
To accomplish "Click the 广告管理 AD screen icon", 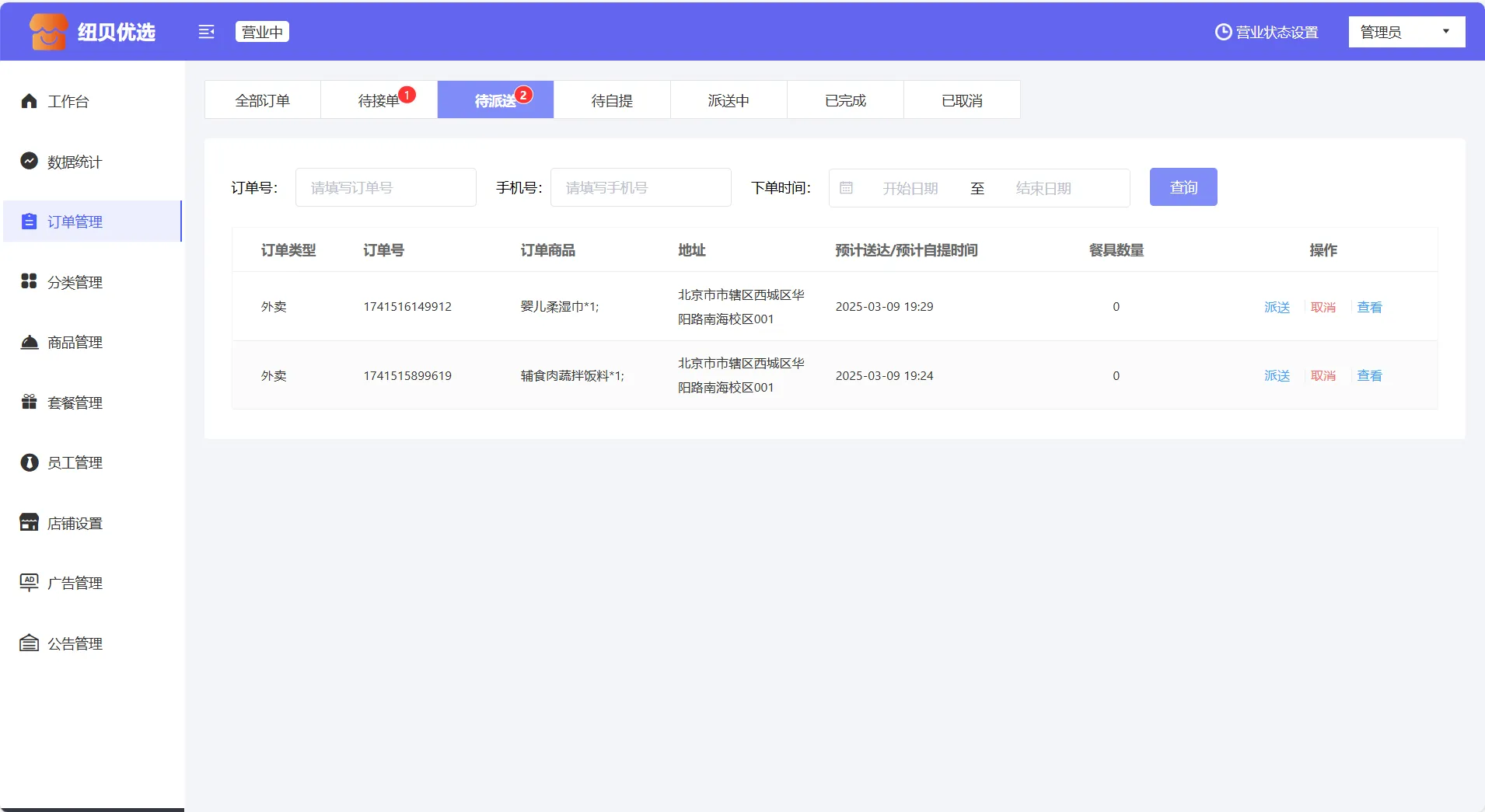I will point(29,582).
